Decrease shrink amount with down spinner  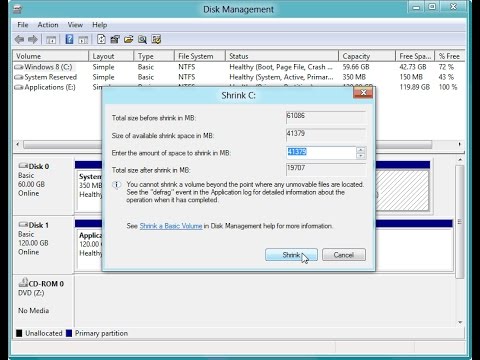click(x=361, y=156)
